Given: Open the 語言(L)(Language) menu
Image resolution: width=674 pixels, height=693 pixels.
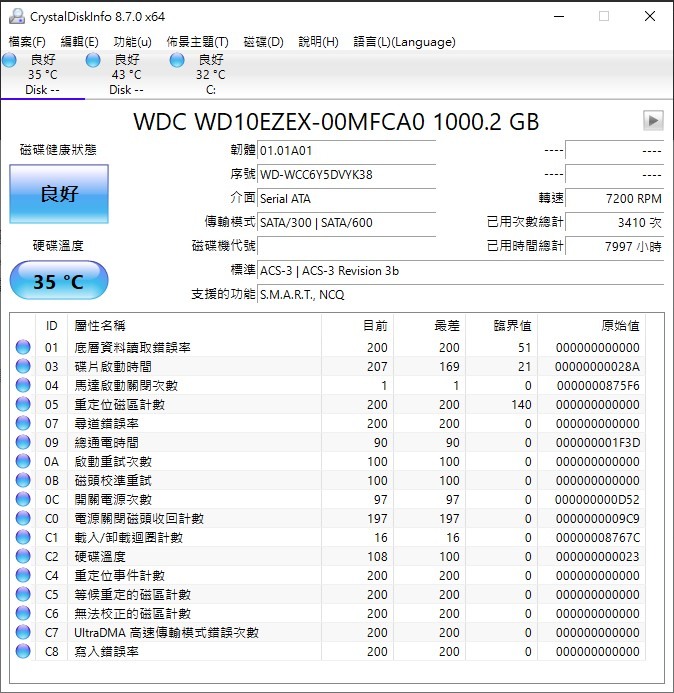Looking at the screenshot, I should pos(404,42).
